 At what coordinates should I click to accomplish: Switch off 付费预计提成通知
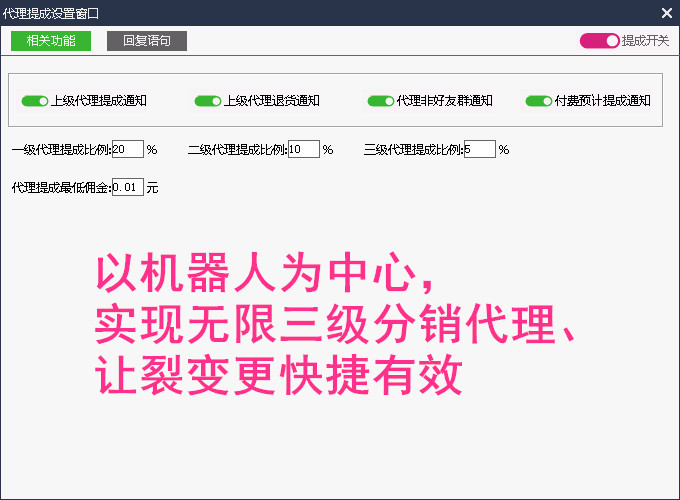[539, 101]
